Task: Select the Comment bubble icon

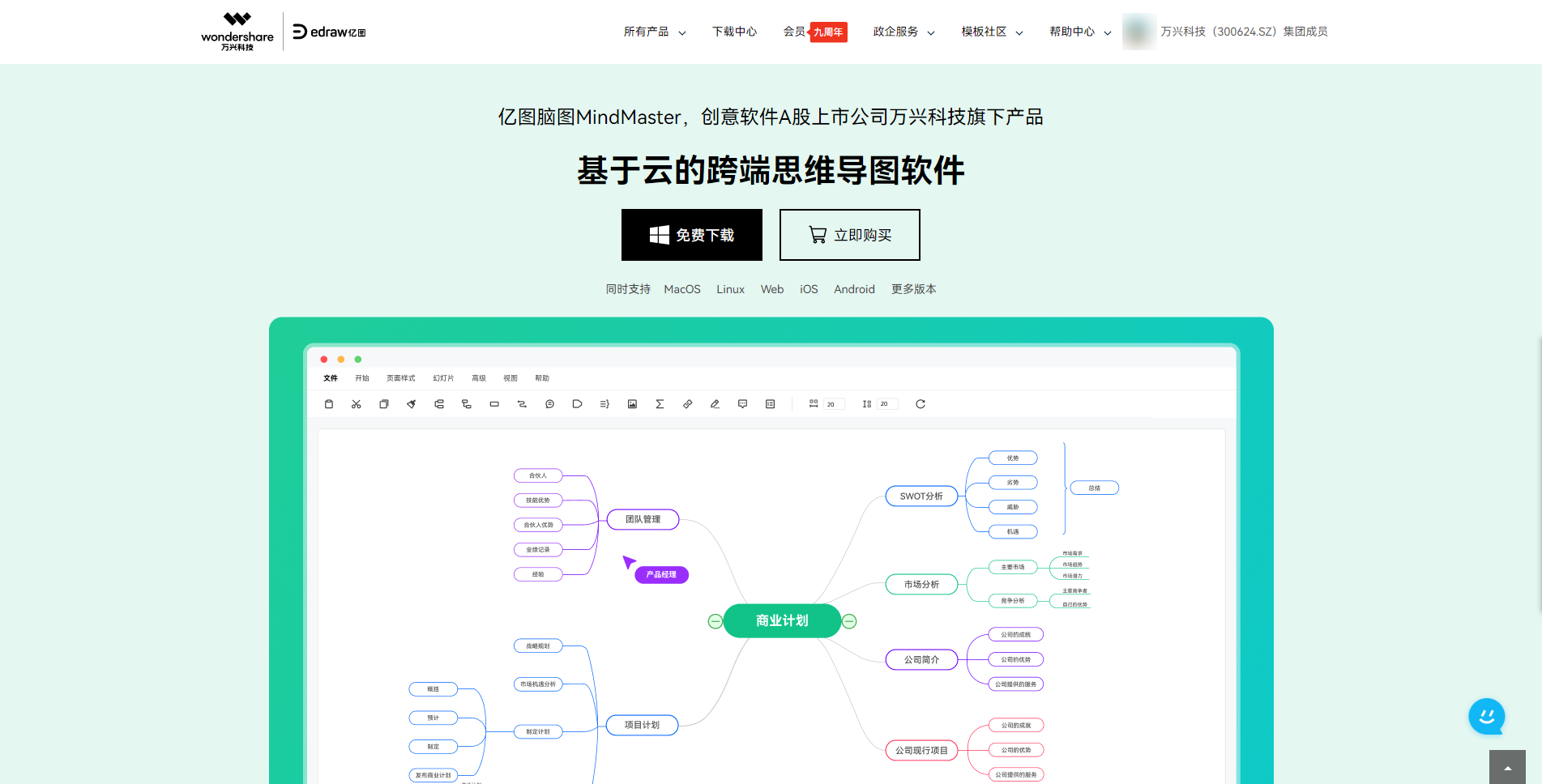Action: (742, 403)
